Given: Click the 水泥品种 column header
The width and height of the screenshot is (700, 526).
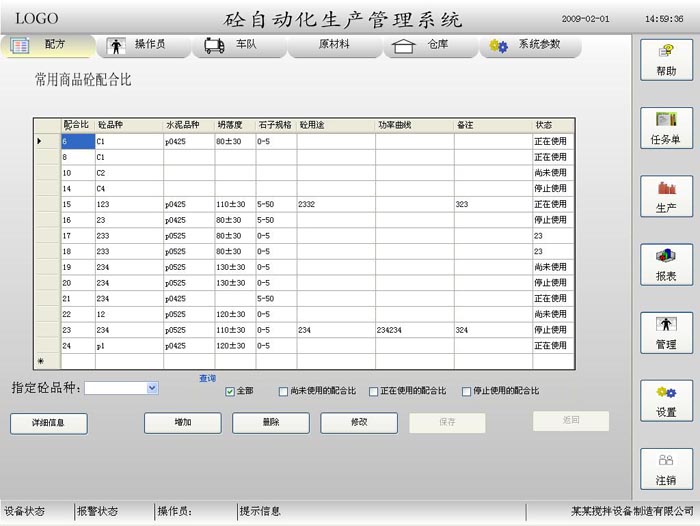Looking at the screenshot, I should (x=189, y=125).
